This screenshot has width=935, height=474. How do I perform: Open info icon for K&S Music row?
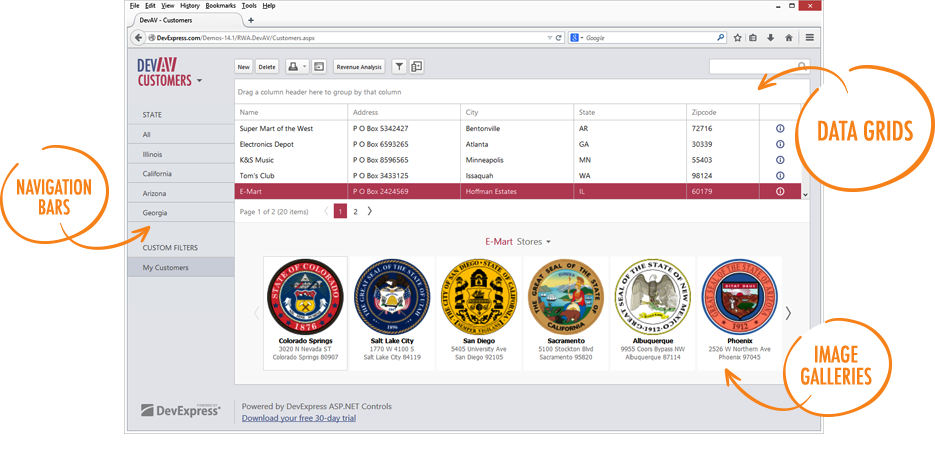779,160
